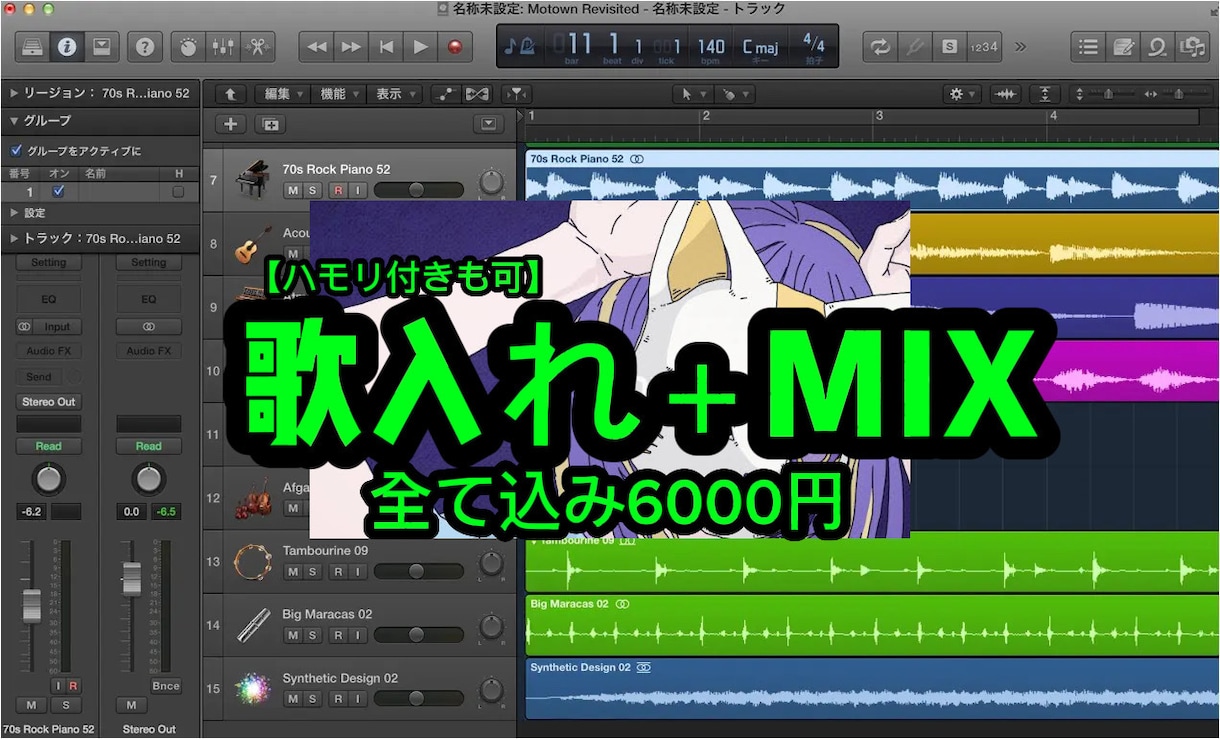Open the Library panel
This screenshot has height=739, width=1220.
32,46
